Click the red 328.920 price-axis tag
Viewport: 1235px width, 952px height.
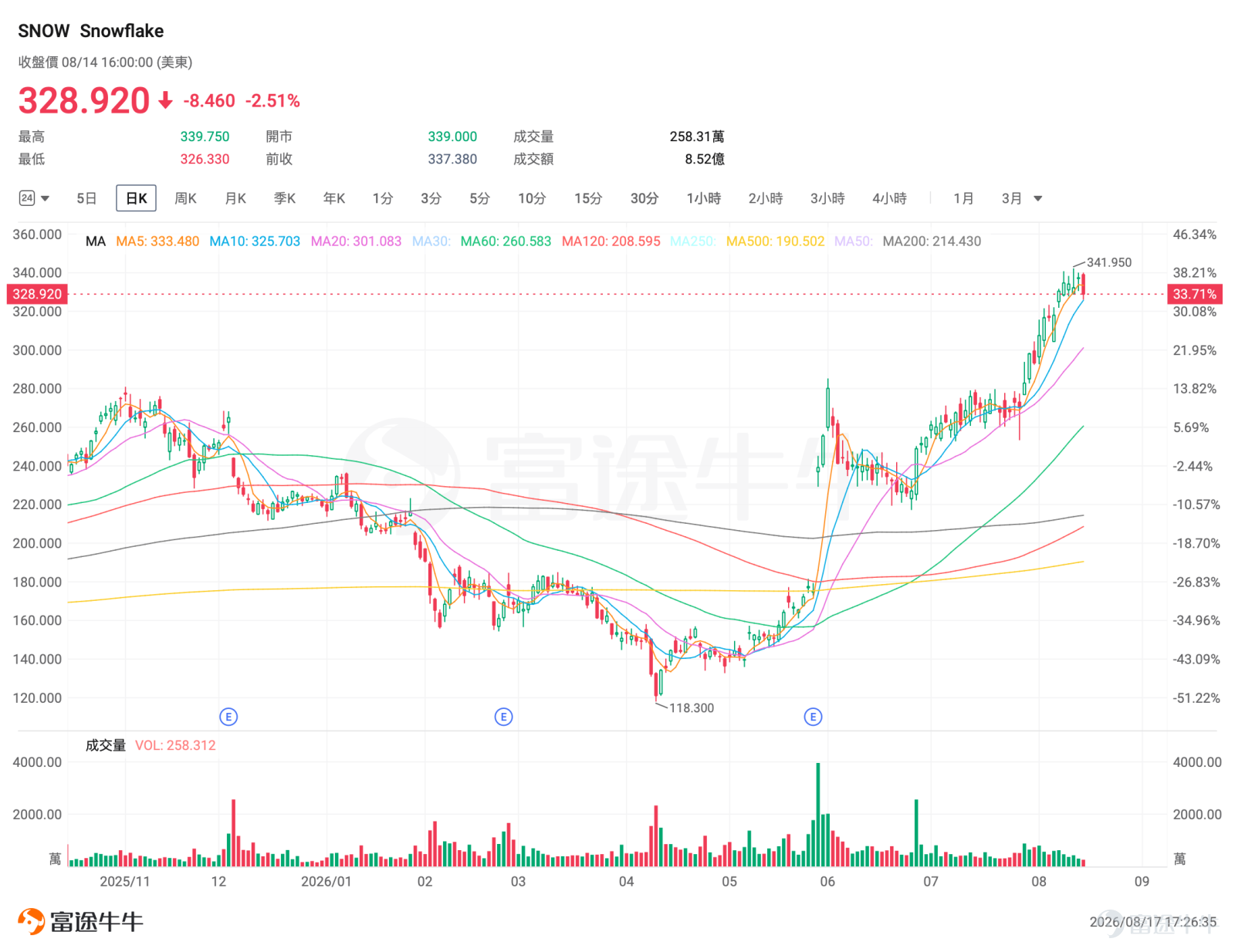(37, 294)
